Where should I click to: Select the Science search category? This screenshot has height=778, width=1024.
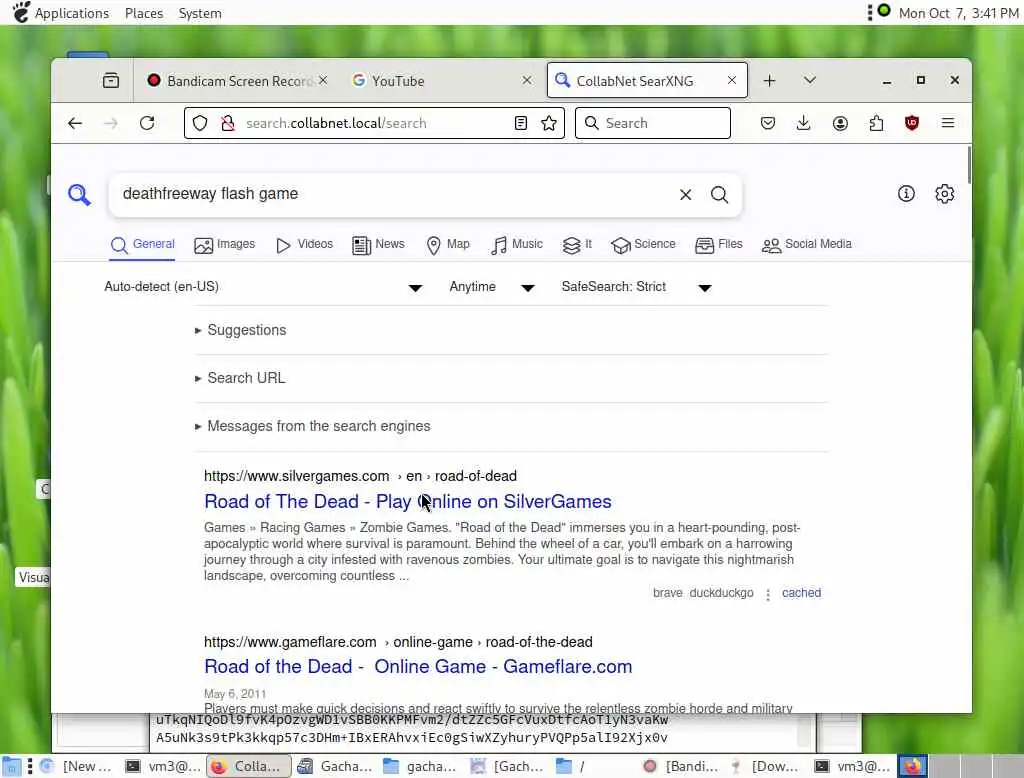click(x=643, y=244)
